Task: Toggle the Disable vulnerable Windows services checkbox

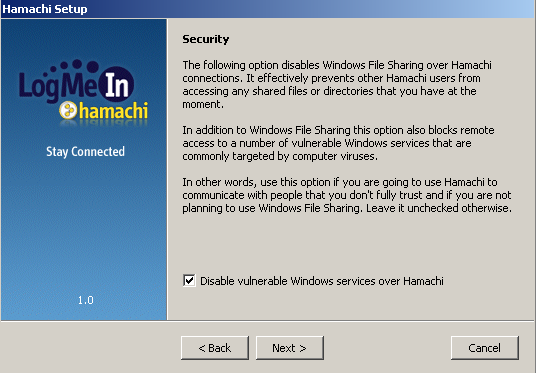Action: pos(189,281)
